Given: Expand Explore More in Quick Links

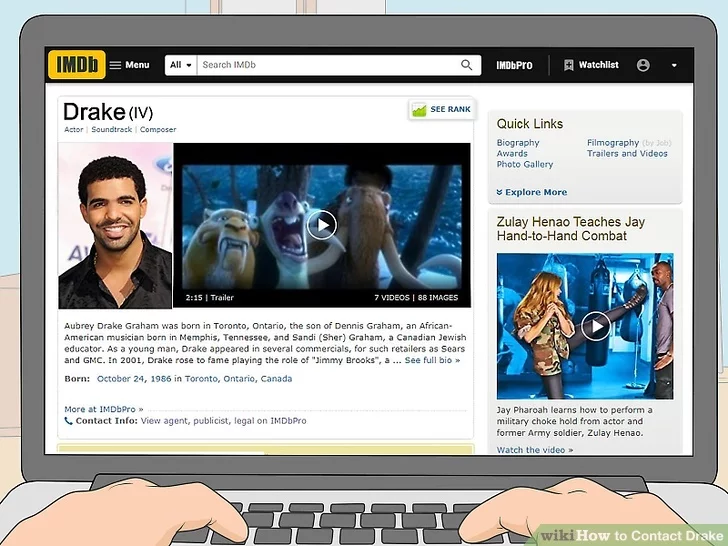Looking at the screenshot, I should (532, 192).
